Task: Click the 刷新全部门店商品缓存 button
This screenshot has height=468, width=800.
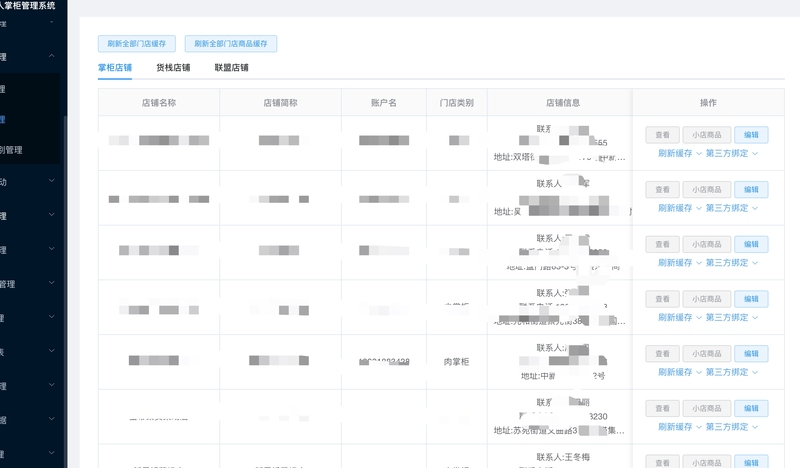Action: [x=231, y=44]
